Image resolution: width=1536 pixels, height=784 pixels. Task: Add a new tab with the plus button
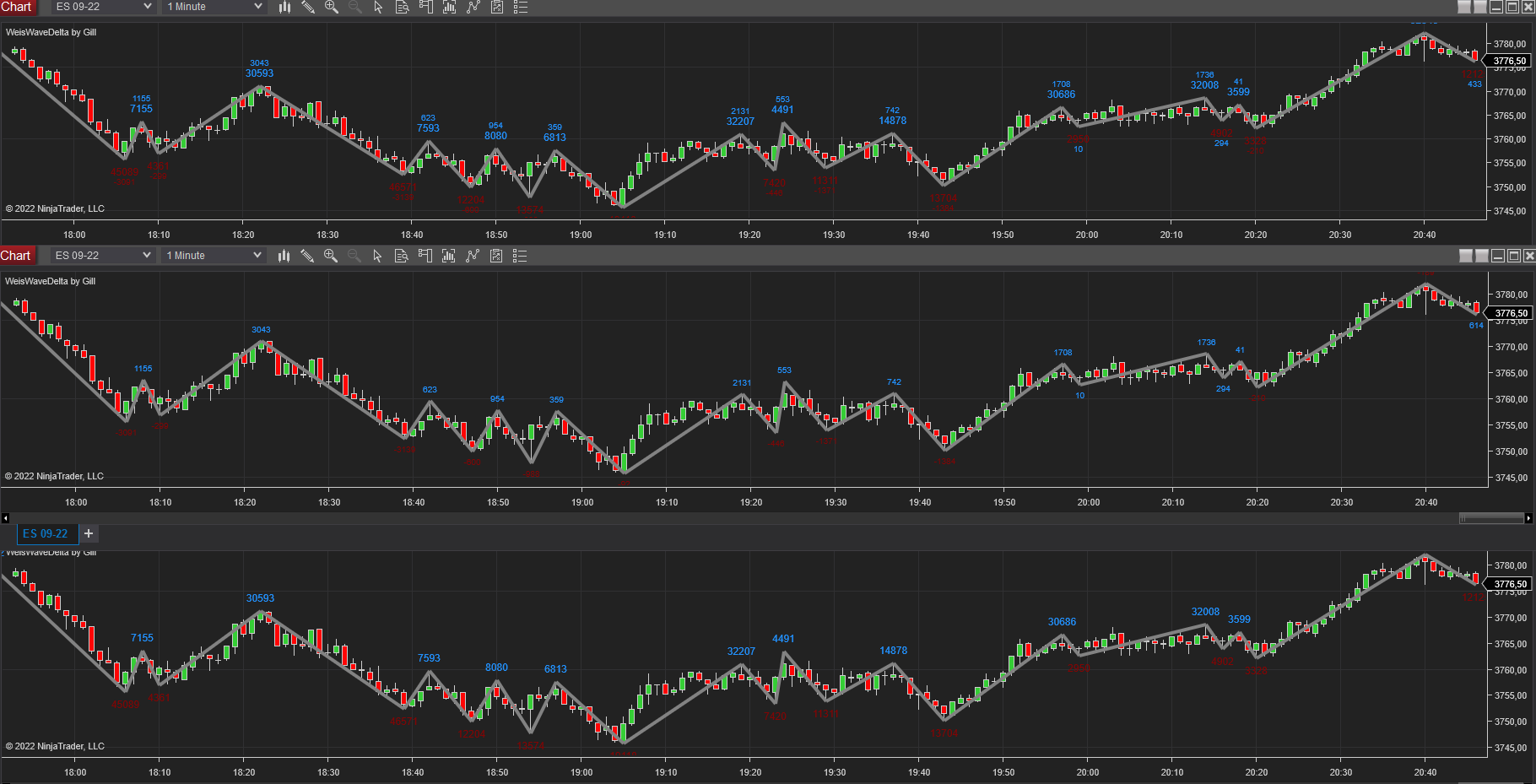[88, 533]
